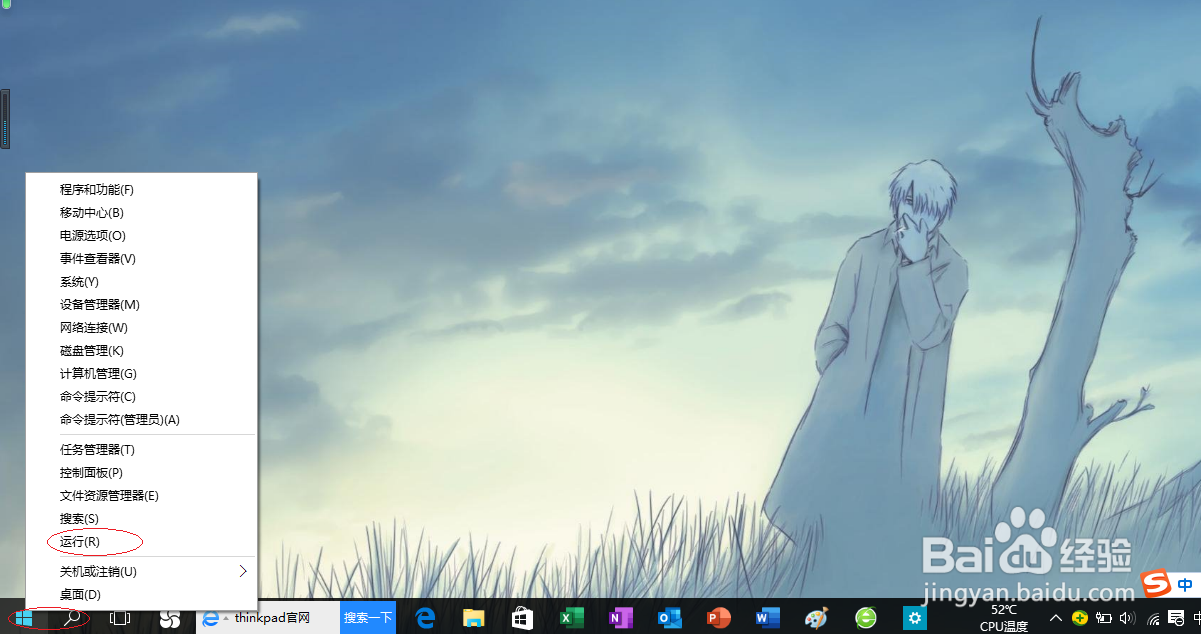
Task: Click the fan-shaped taskbar icon
Action: [168, 620]
